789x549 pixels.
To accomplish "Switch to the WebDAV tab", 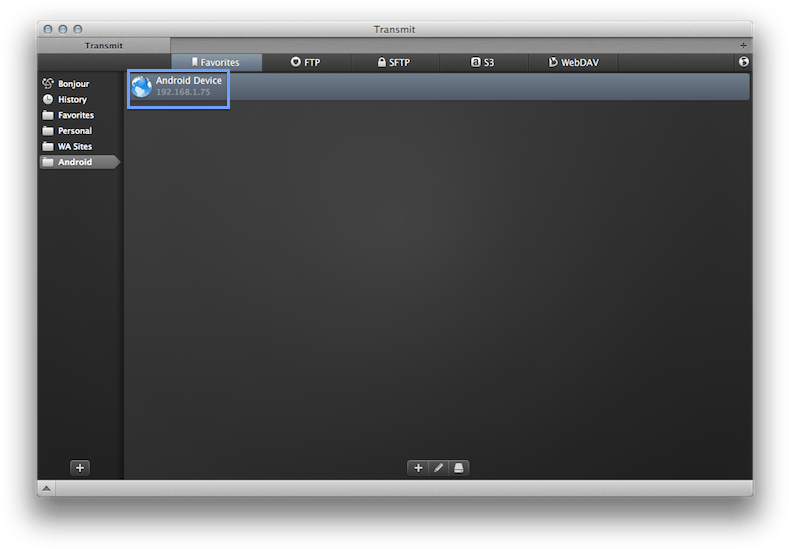I will [x=573, y=62].
